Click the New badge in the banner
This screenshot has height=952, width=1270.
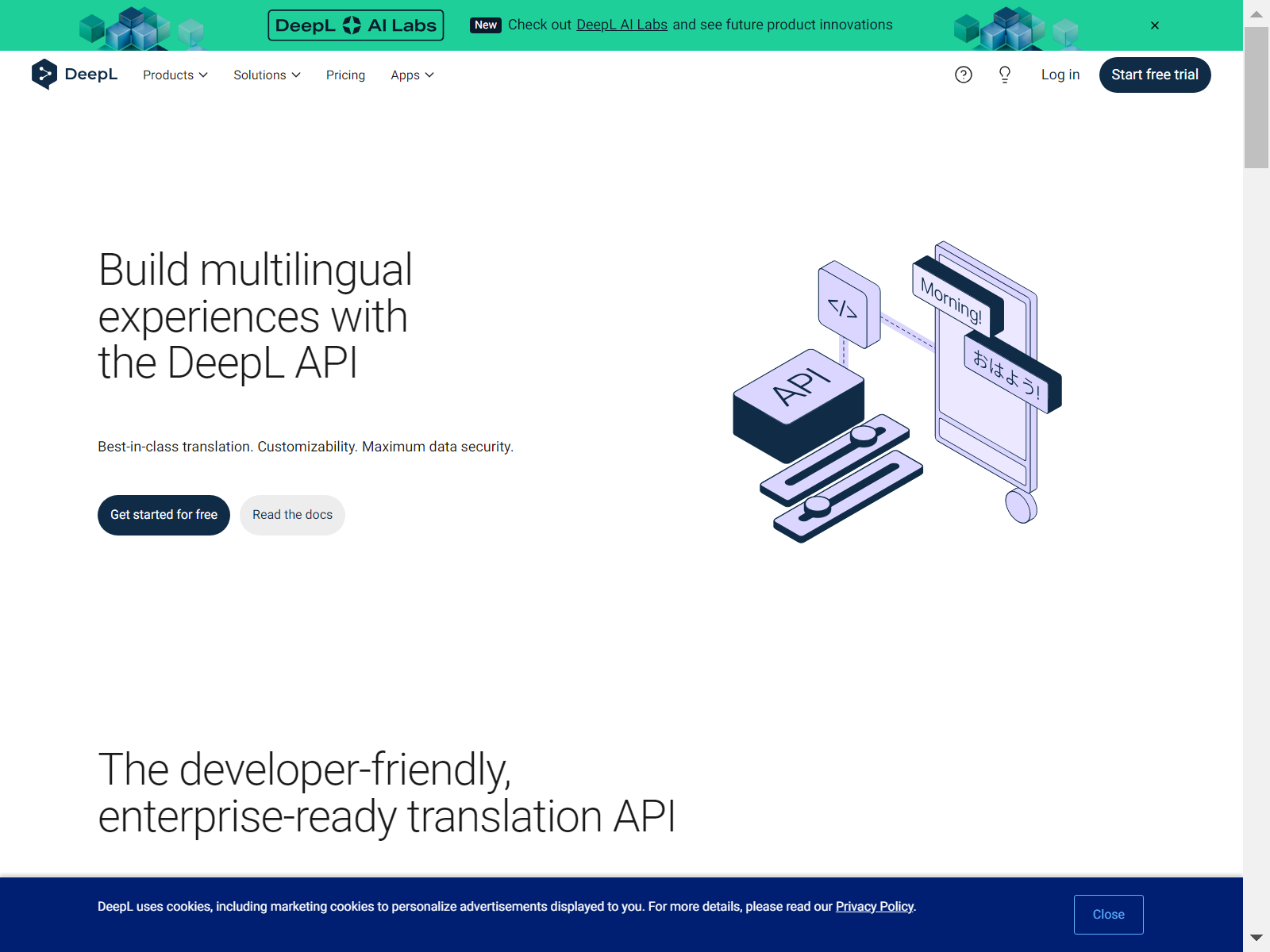pos(486,25)
